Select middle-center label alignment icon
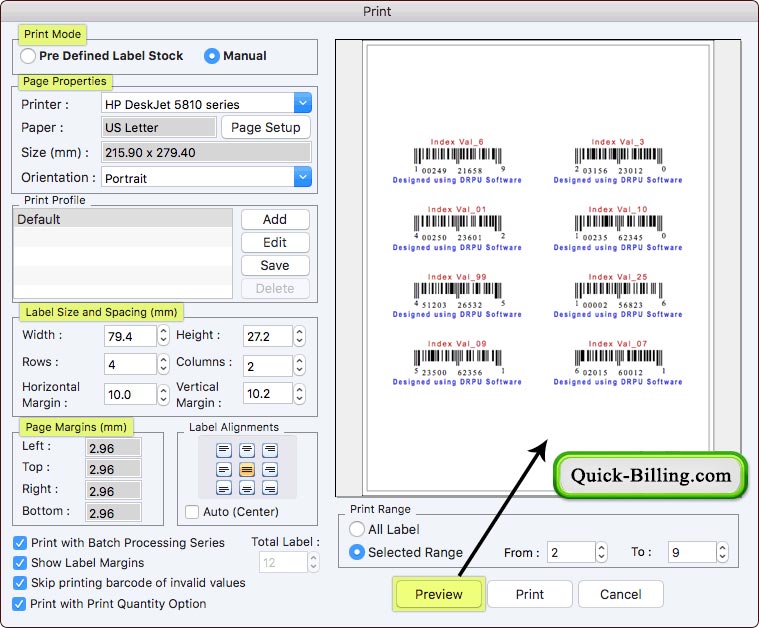 [247, 469]
